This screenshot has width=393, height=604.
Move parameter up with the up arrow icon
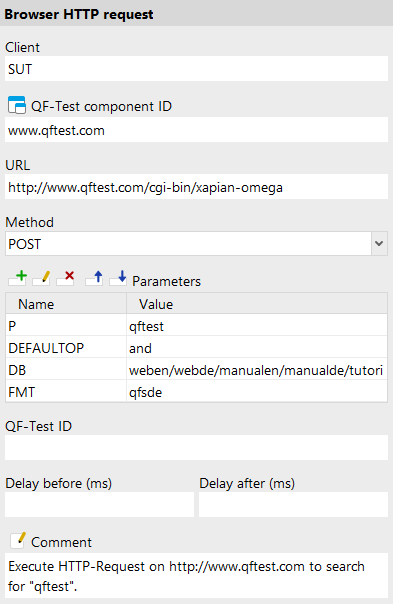pos(94,278)
